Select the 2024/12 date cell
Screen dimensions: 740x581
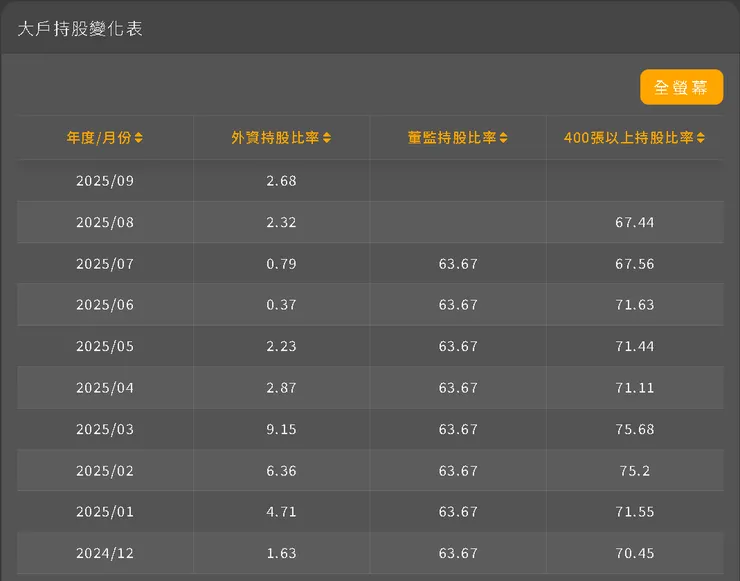pos(105,553)
